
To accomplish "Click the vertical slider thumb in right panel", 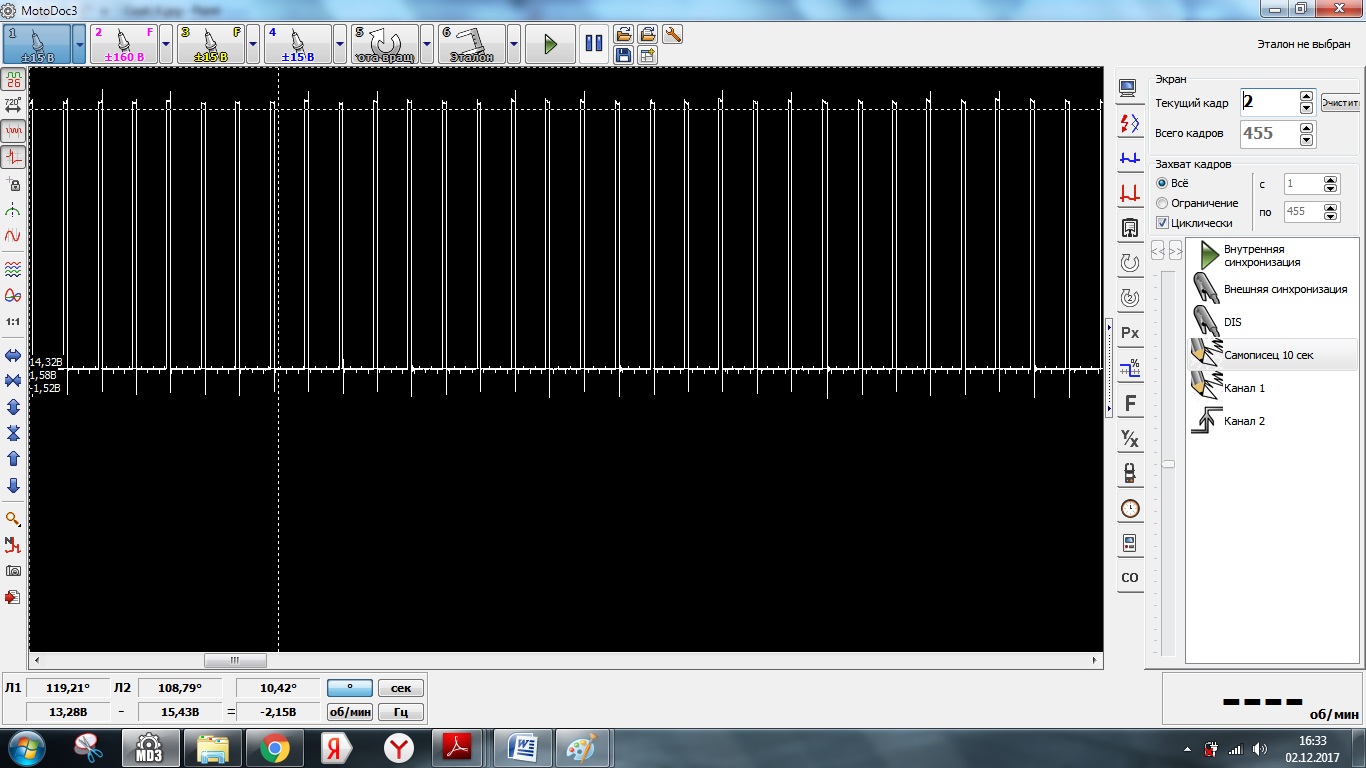I will [x=1167, y=464].
